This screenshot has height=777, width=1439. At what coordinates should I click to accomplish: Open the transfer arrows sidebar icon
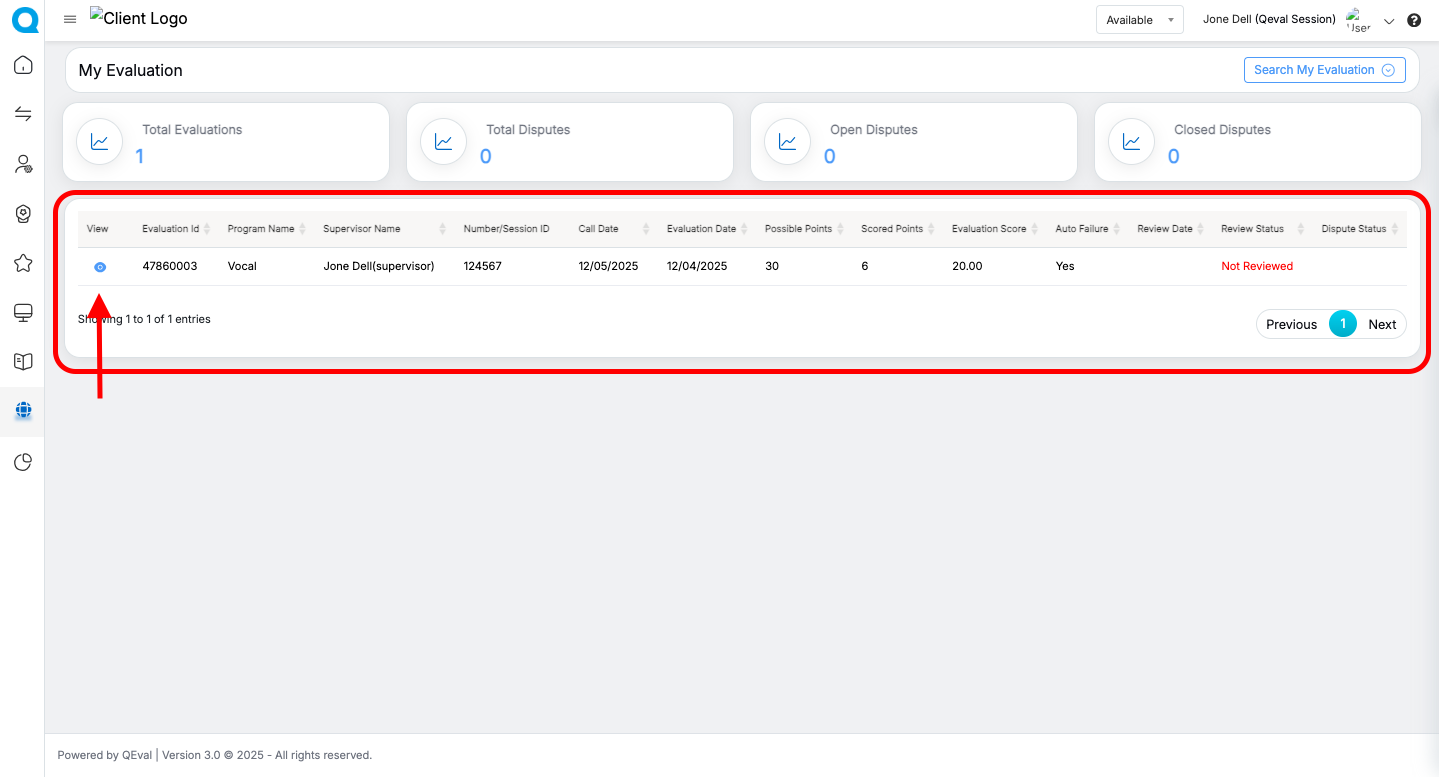(23, 114)
